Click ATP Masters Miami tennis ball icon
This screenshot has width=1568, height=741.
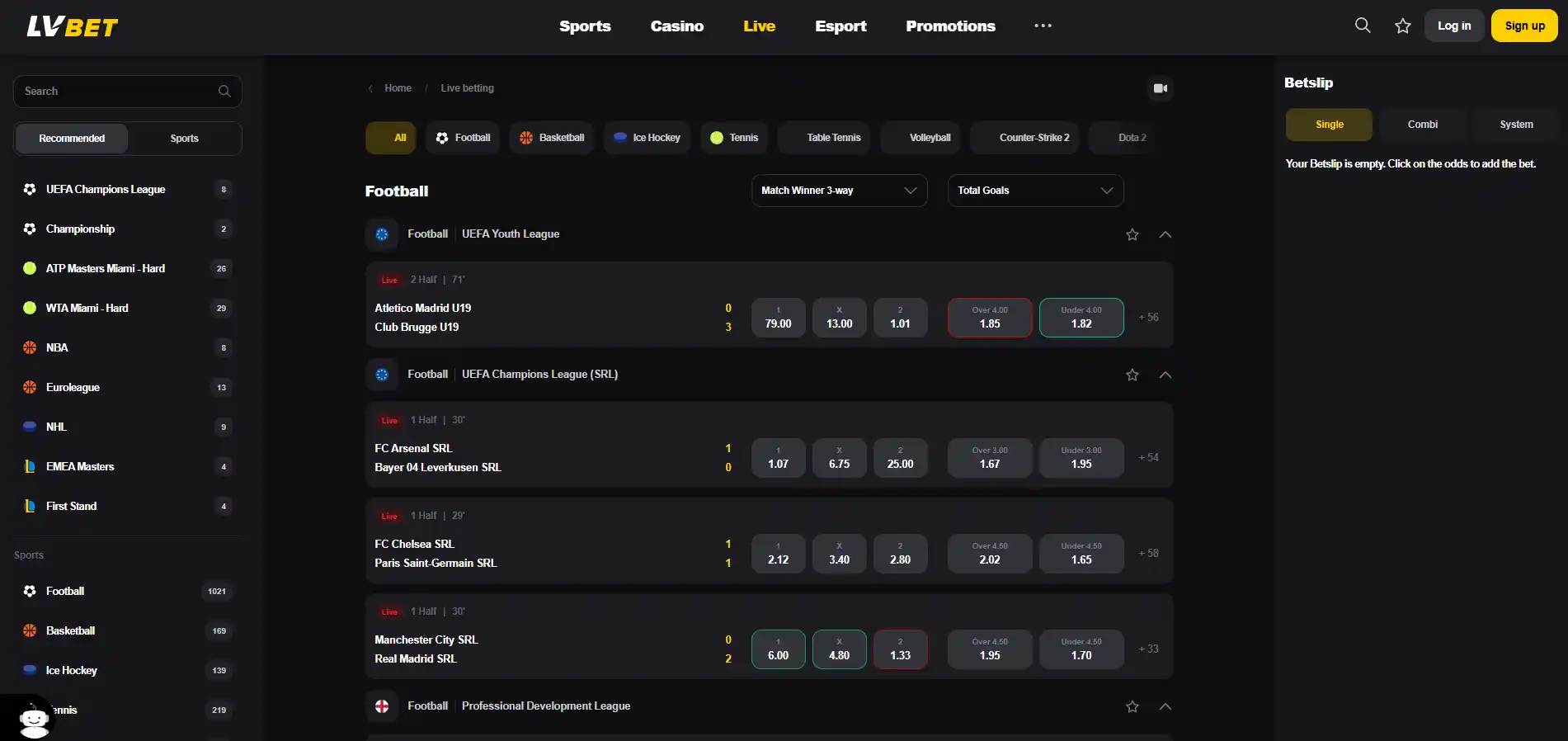30,268
